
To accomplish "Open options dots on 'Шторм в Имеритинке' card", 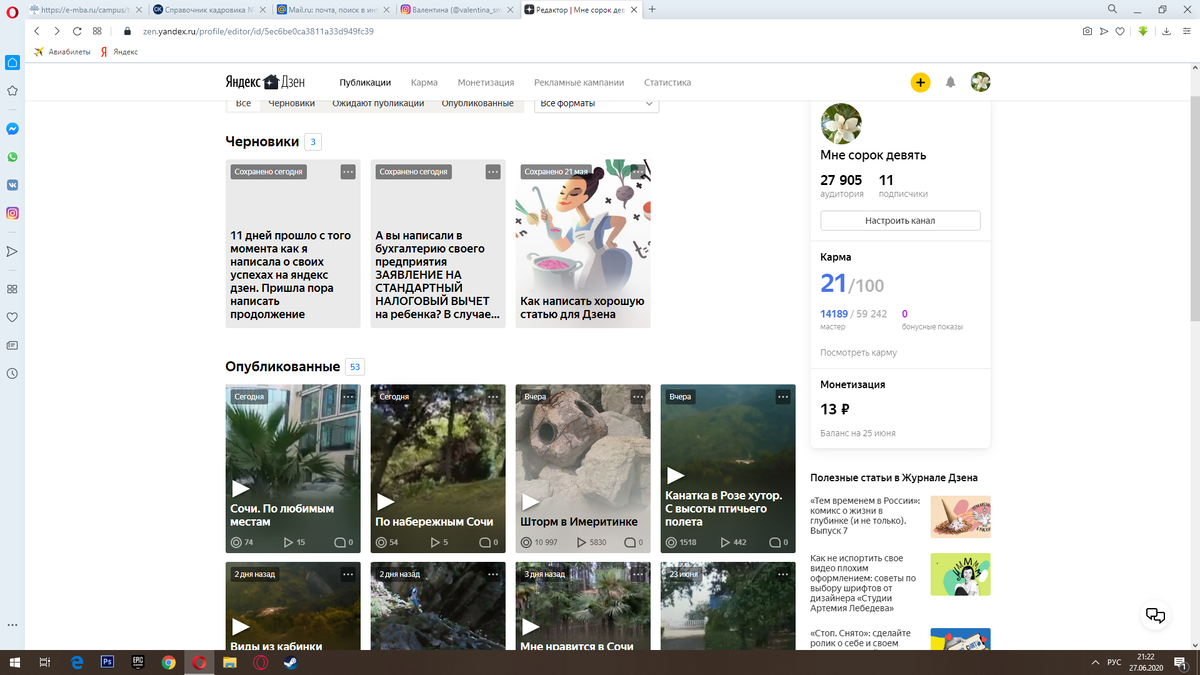I will tap(638, 397).
